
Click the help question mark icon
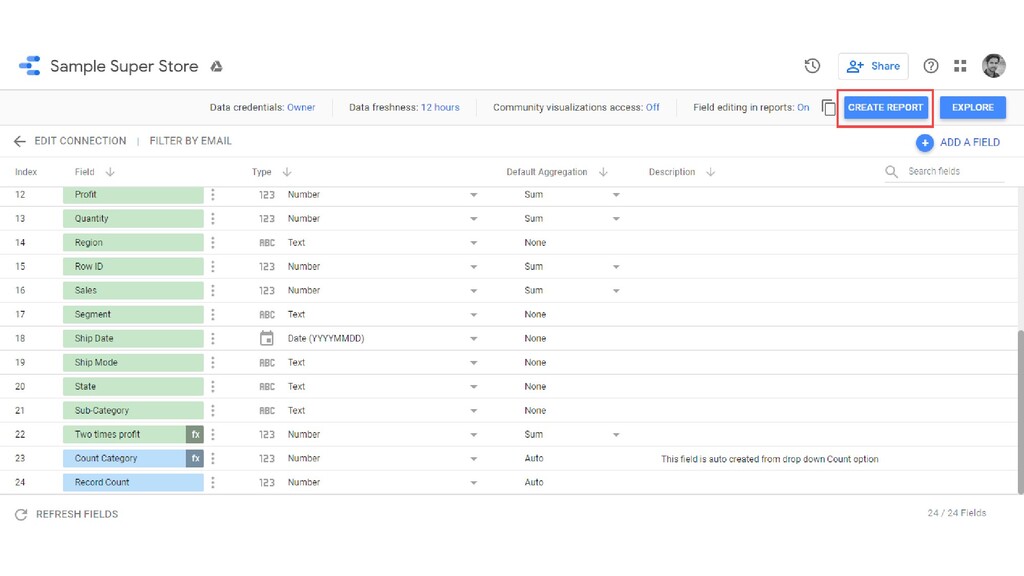(x=931, y=66)
